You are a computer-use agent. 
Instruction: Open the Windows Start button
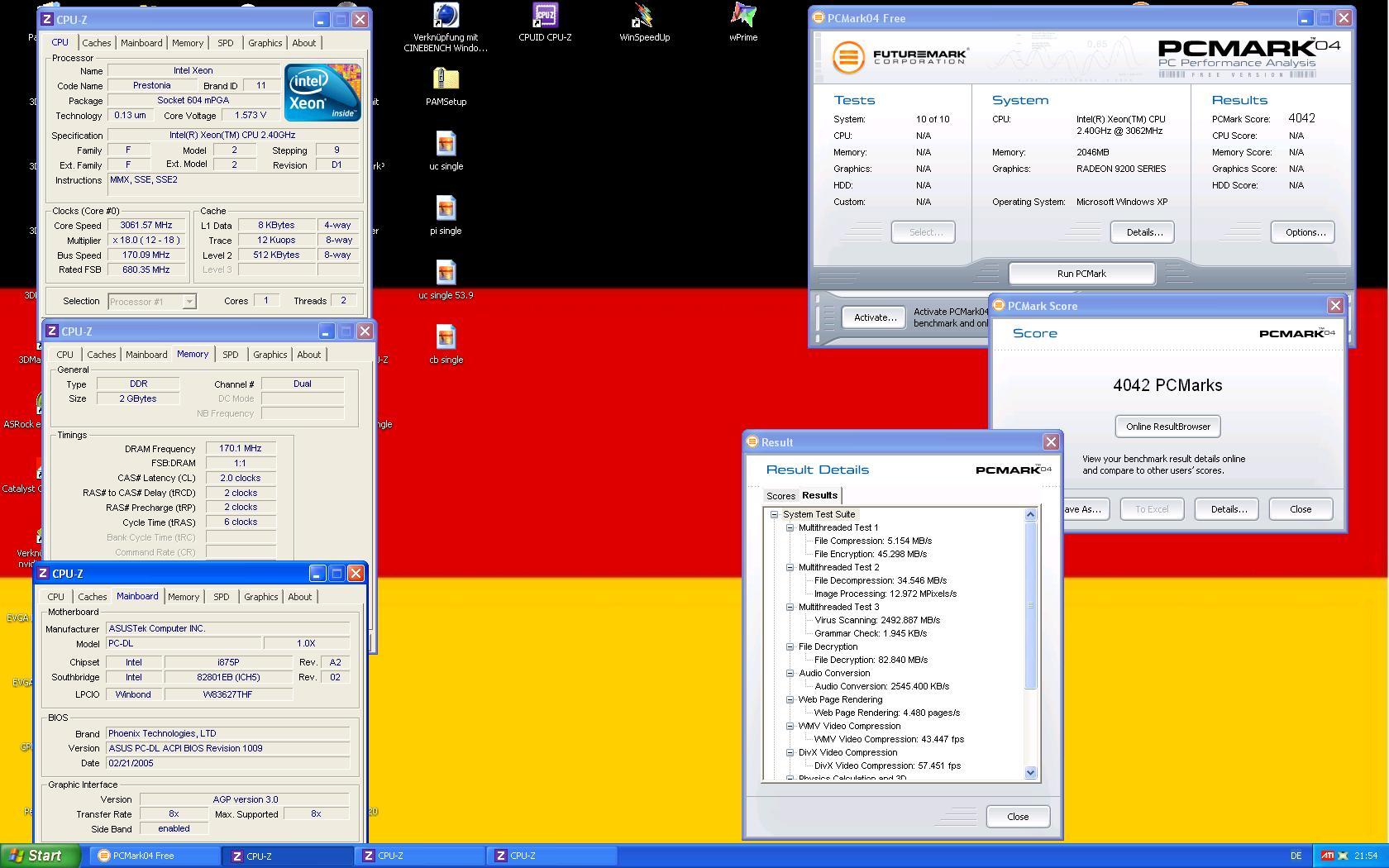(x=41, y=856)
